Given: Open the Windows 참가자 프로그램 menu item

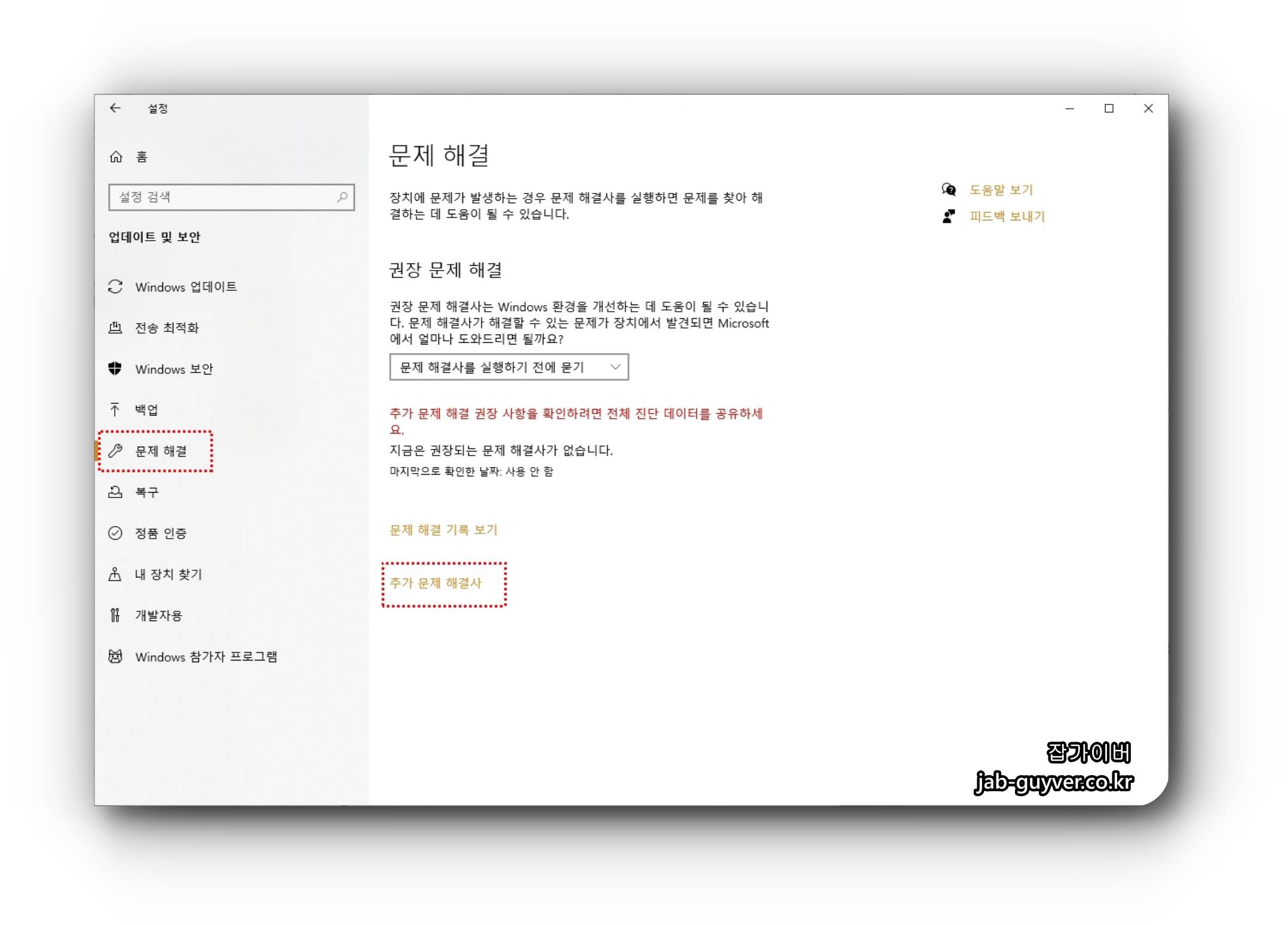Looking at the screenshot, I should point(206,657).
